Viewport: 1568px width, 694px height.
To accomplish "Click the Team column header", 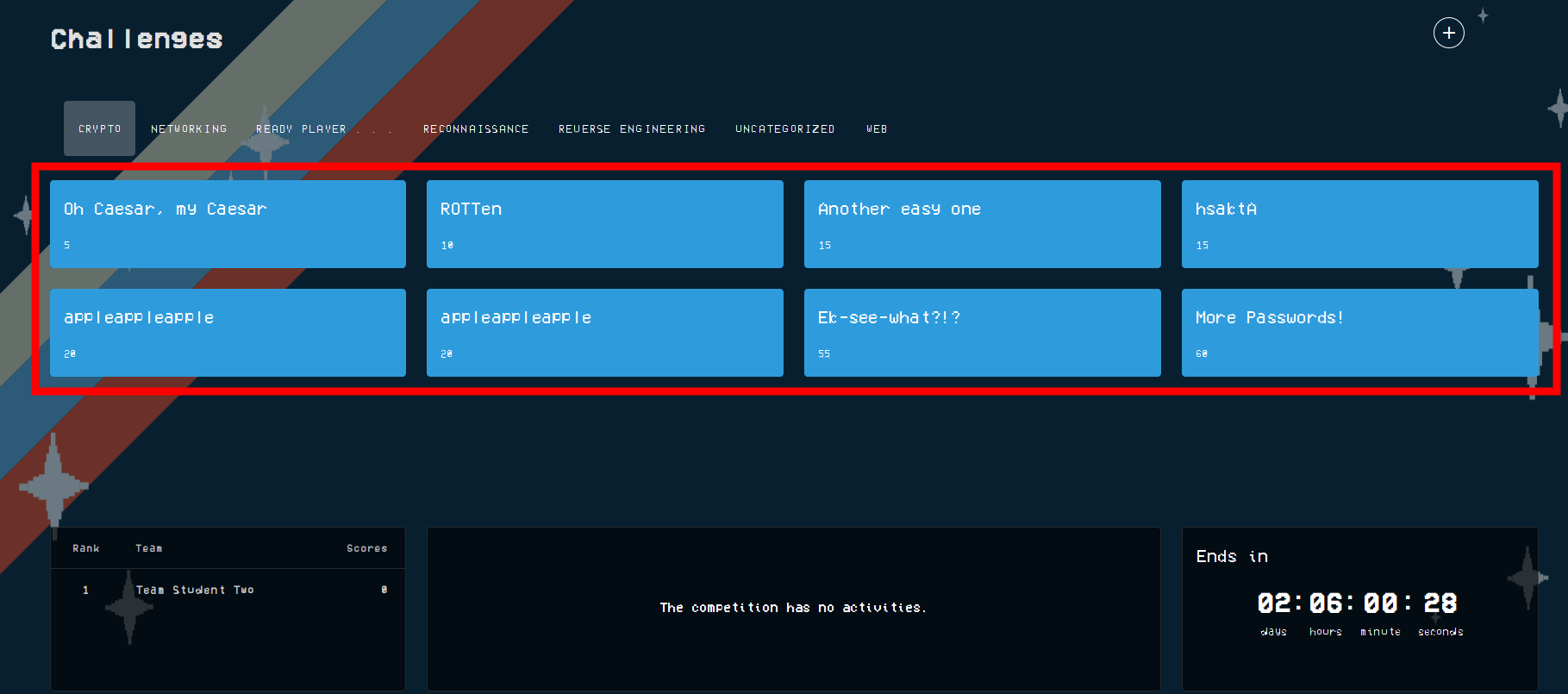I will click(x=148, y=548).
